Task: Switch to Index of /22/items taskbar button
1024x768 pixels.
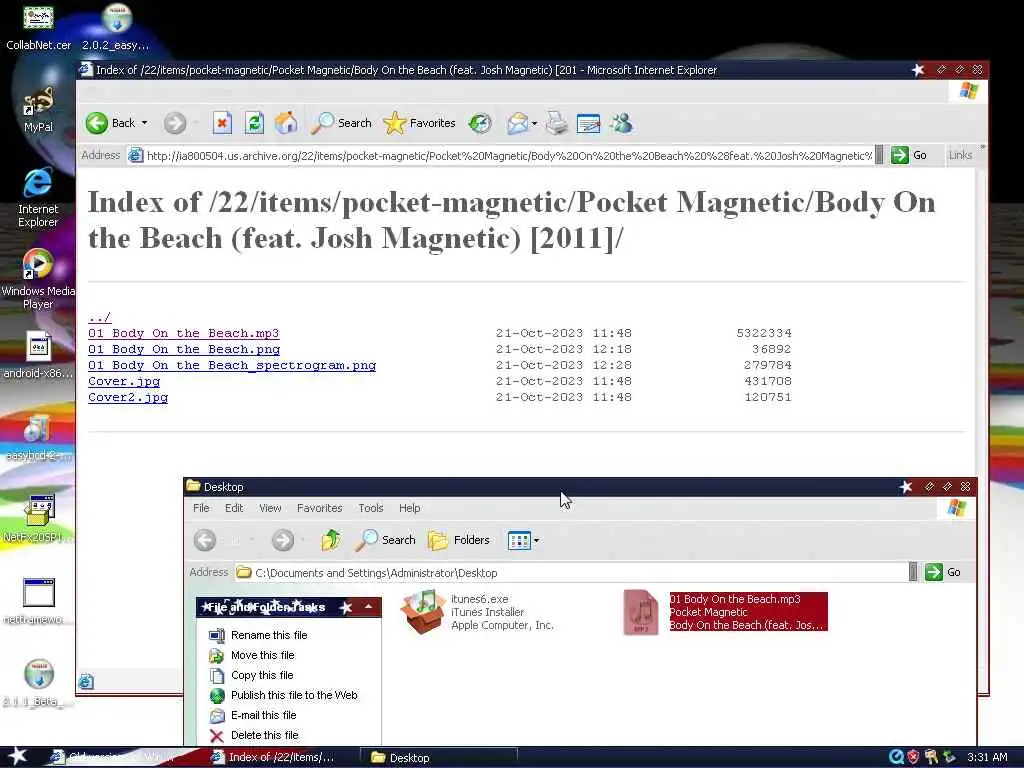Action: click(x=281, y=758)
